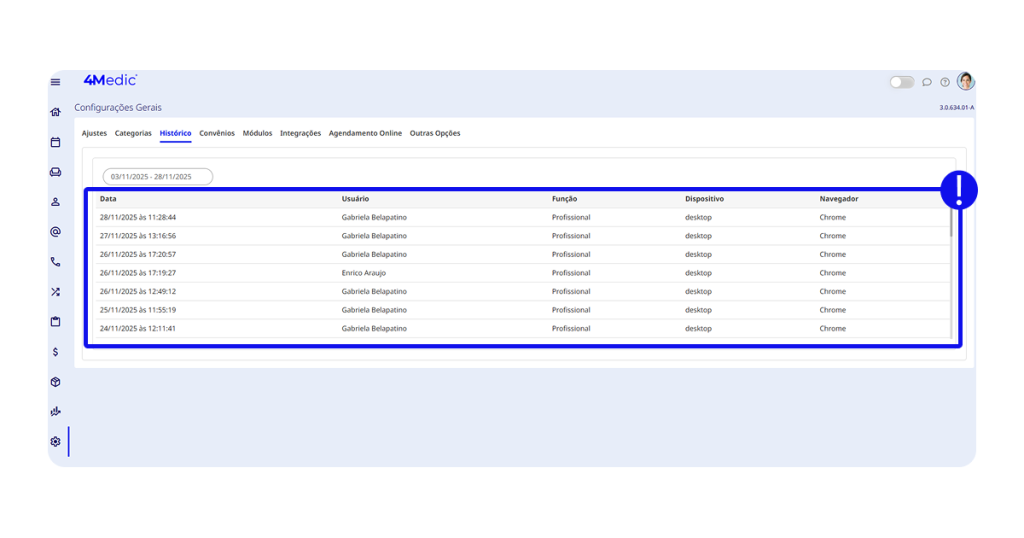Open the settings gear in sidebar
The width and height of the screenshot is (1024, 538).
[55, 442]
